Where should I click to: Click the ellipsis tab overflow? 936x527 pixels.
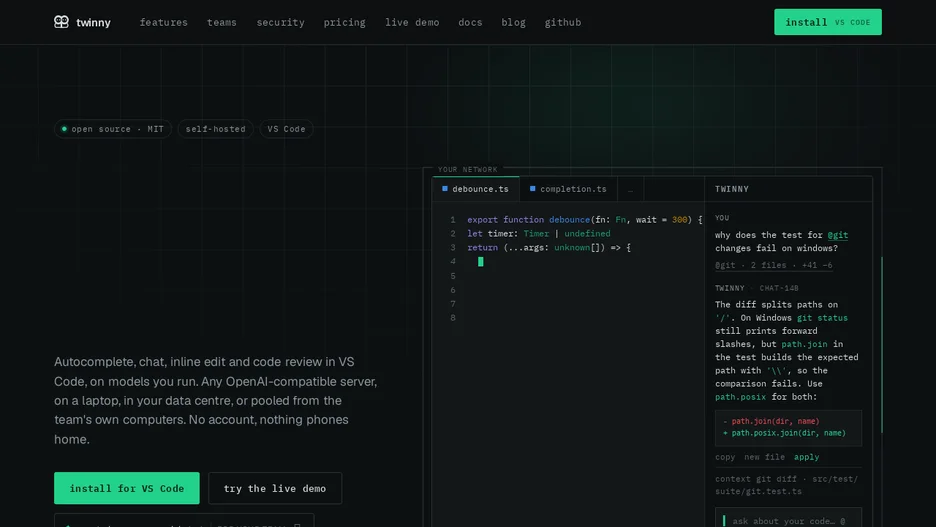630,189
